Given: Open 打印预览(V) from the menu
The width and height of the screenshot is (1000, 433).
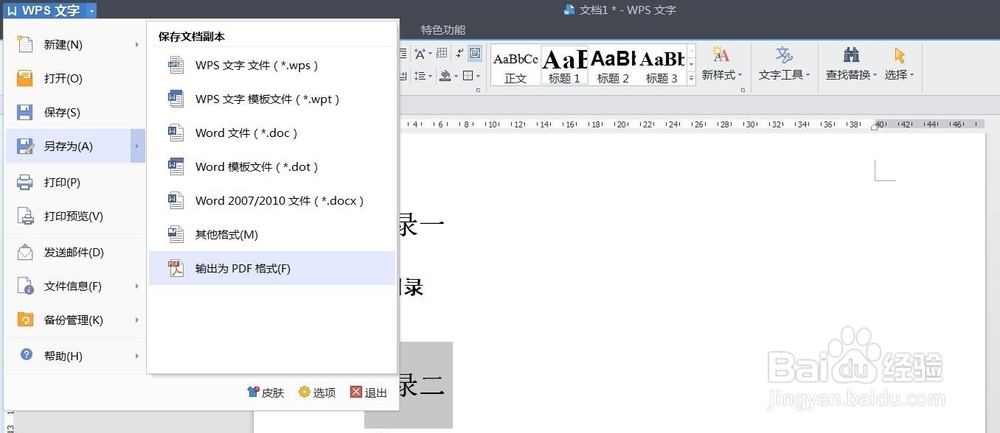Looking at the screenshot, I should coord(75,216).
